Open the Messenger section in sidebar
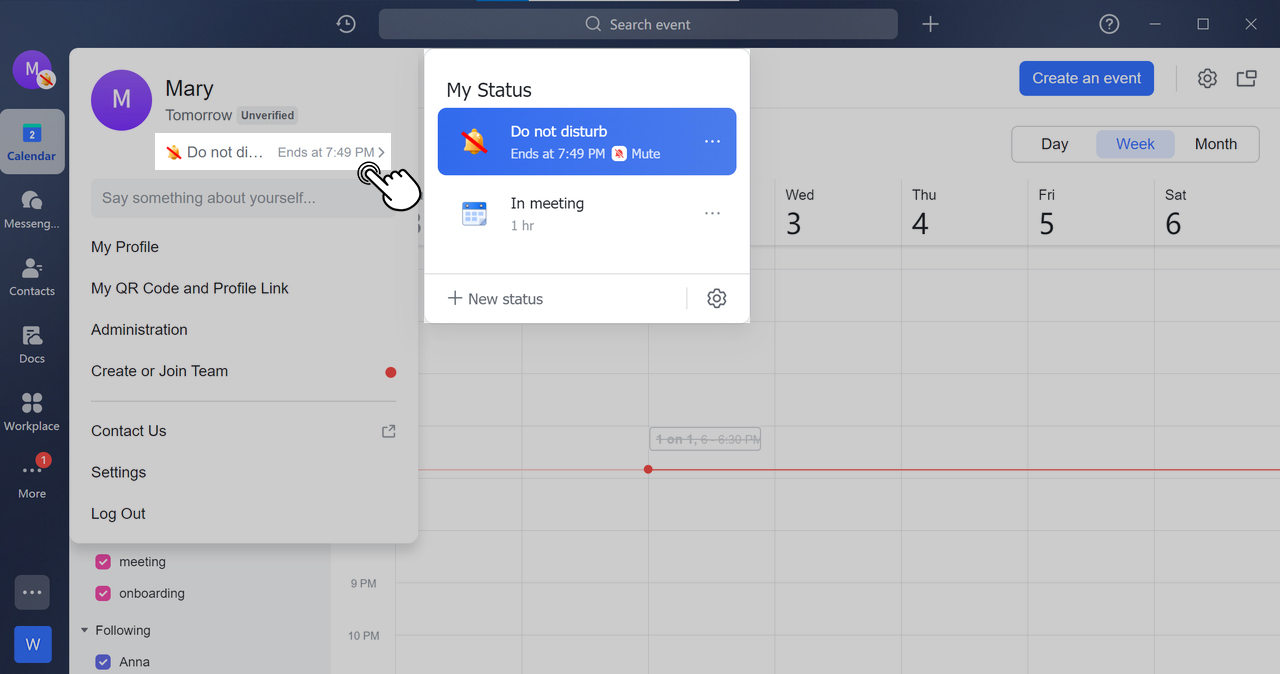 [x=31, y=210]
